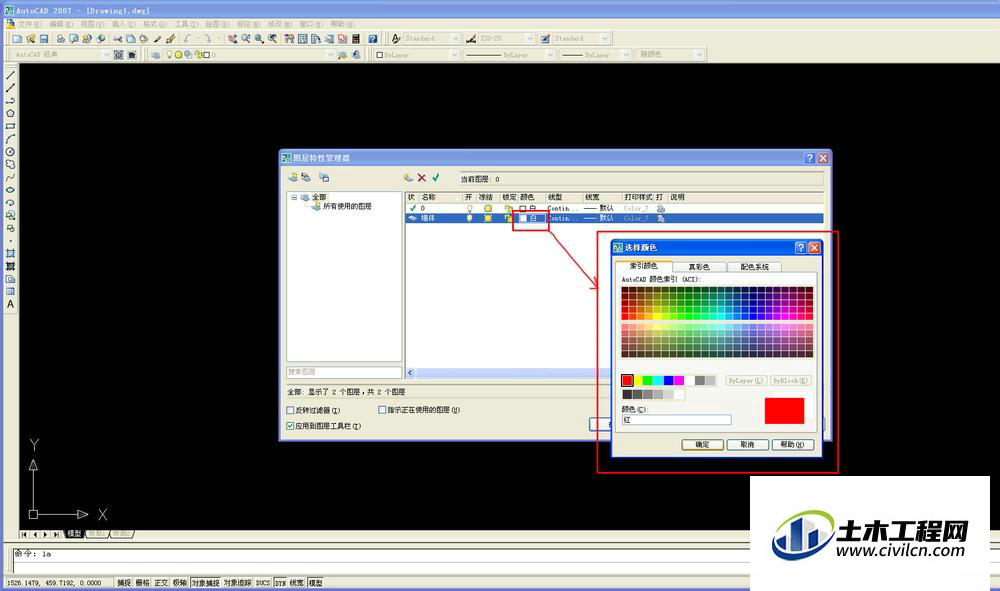1000x591 pixels.
Task: Open the 文件 menu
Action: pos(29,24)
